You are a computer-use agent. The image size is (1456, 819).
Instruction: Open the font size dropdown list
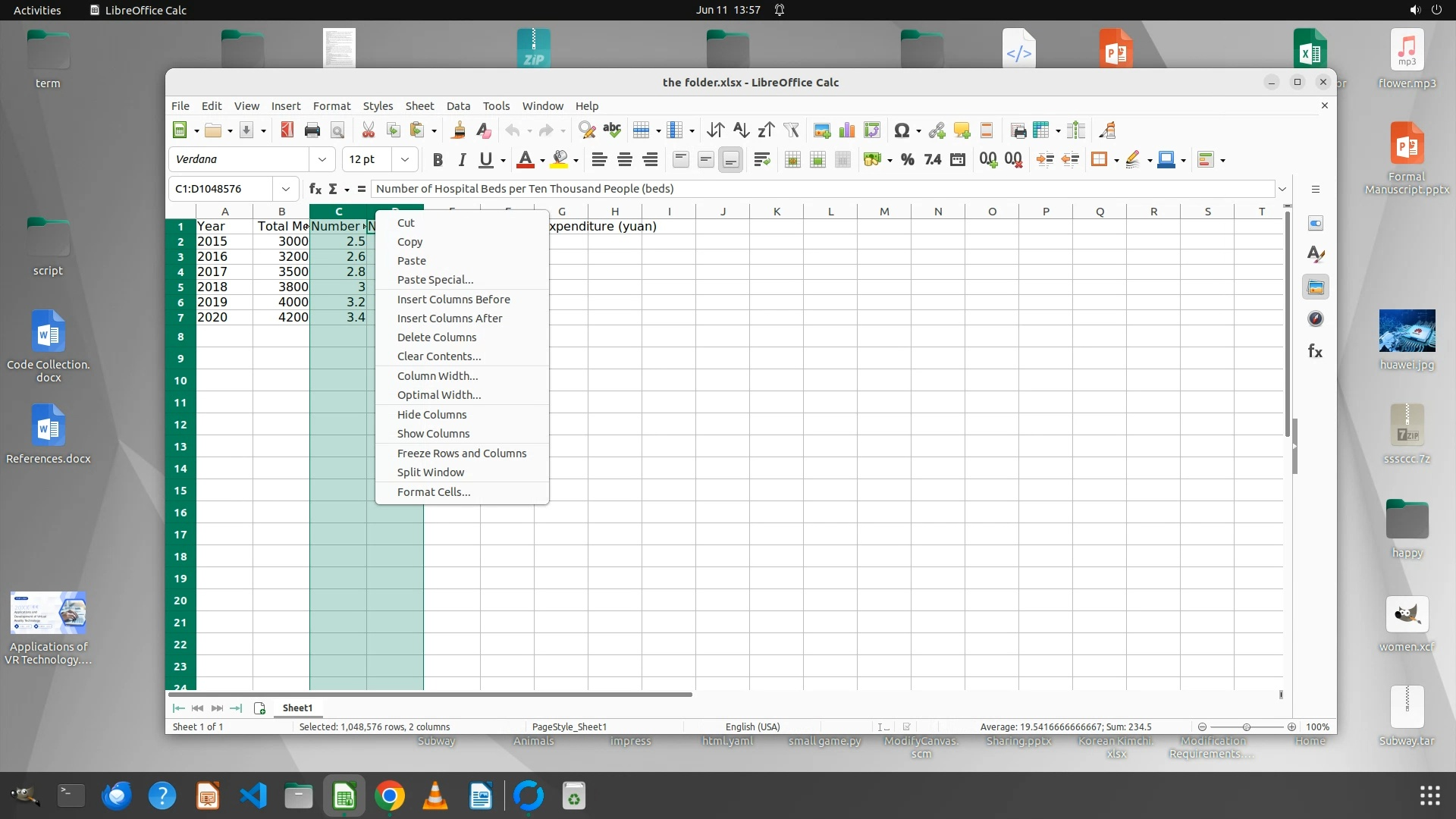(405, 159)
